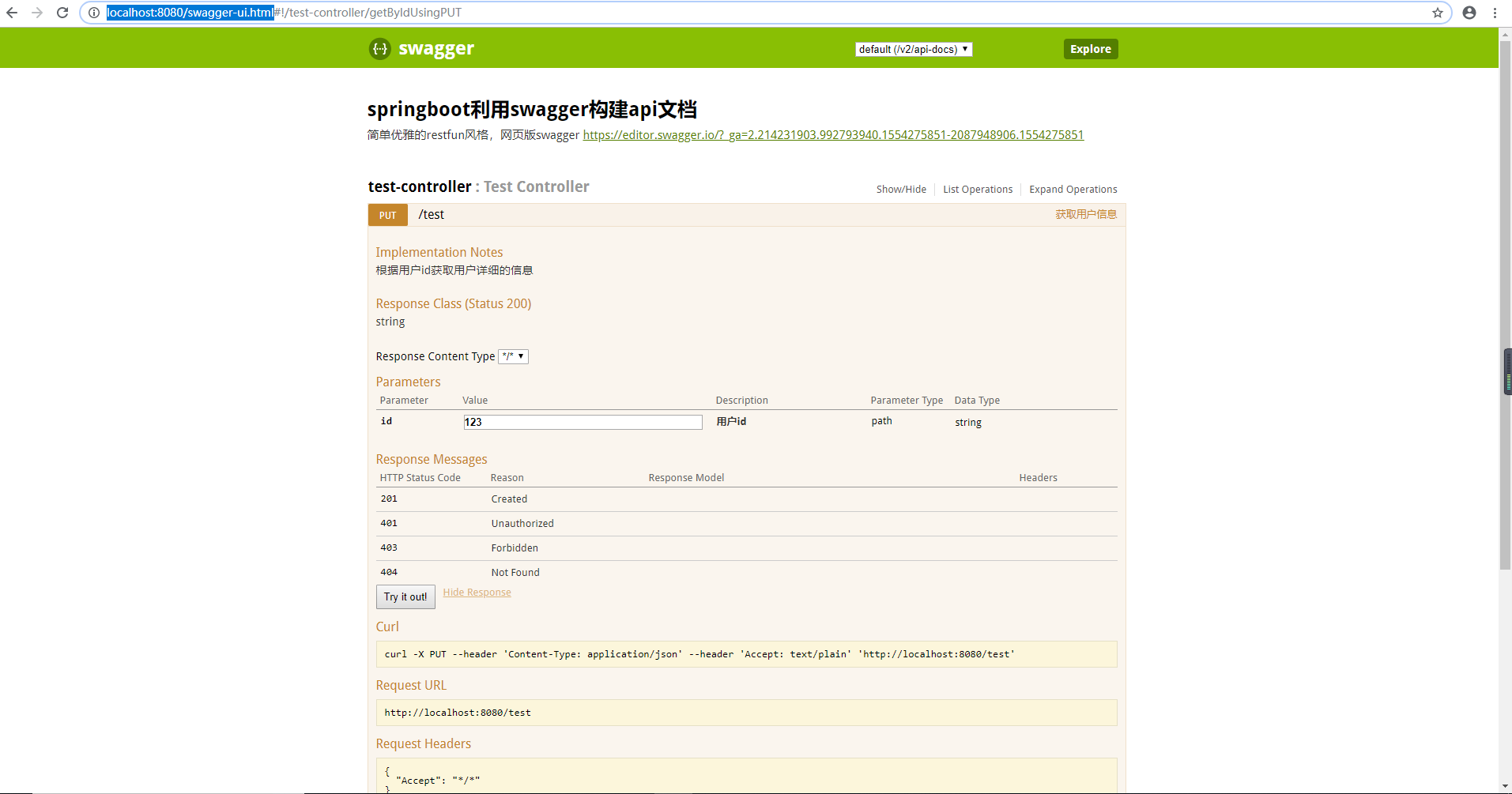Viewport: 1512px width, 794px height.
Task: Click the springboot利用swagger构建api文档 title
Action: coord(532,109)
